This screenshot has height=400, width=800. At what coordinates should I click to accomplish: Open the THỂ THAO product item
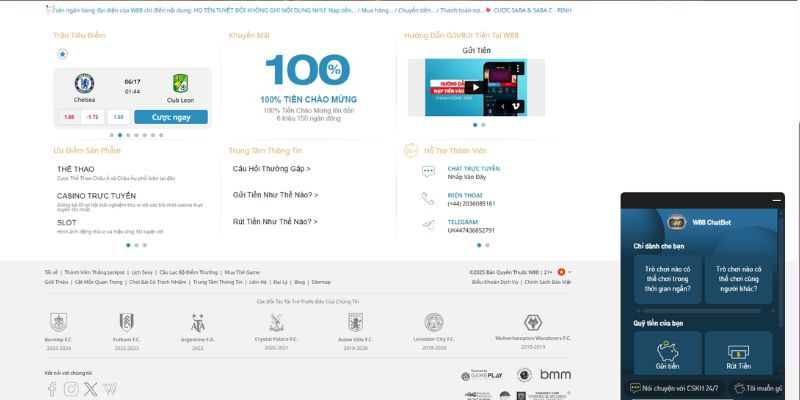coord(76,169)
